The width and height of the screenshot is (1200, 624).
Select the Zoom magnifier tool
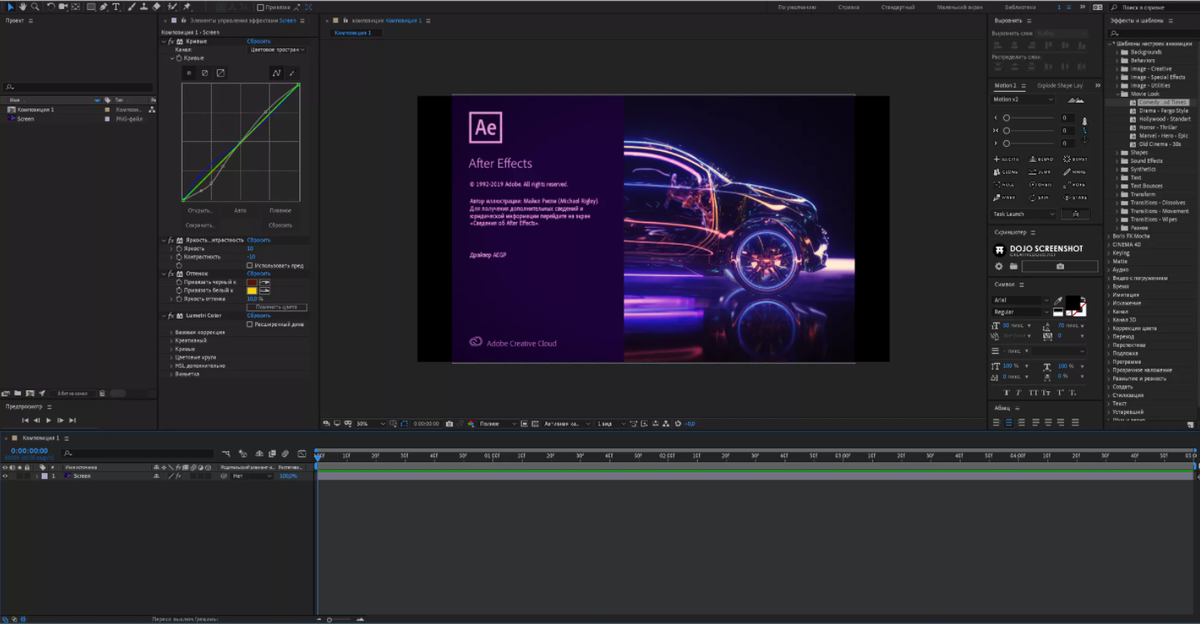[x=35, y=6]
